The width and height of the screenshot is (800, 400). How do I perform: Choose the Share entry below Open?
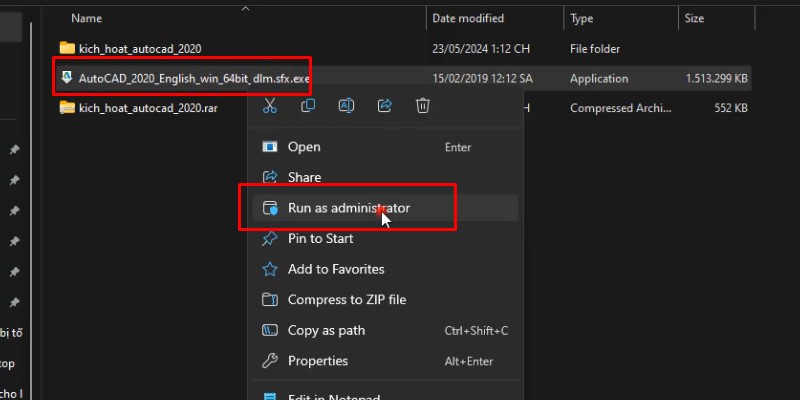click(304, 177)
